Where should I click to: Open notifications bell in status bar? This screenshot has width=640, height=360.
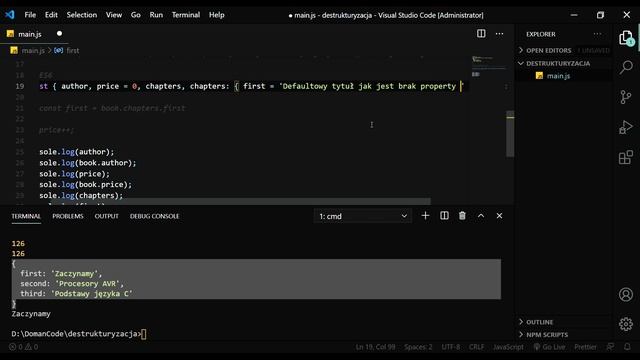tap(627, 347)
